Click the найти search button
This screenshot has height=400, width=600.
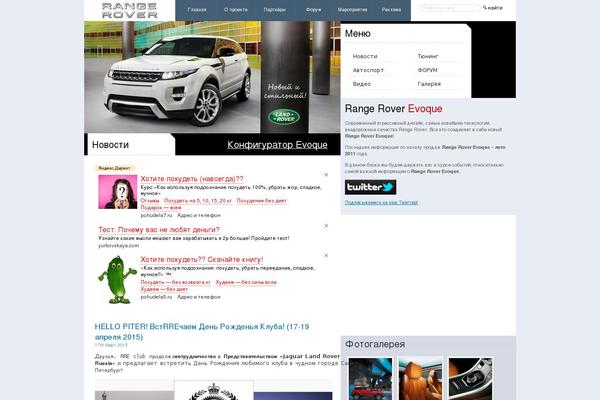click(x=493, y=8)
